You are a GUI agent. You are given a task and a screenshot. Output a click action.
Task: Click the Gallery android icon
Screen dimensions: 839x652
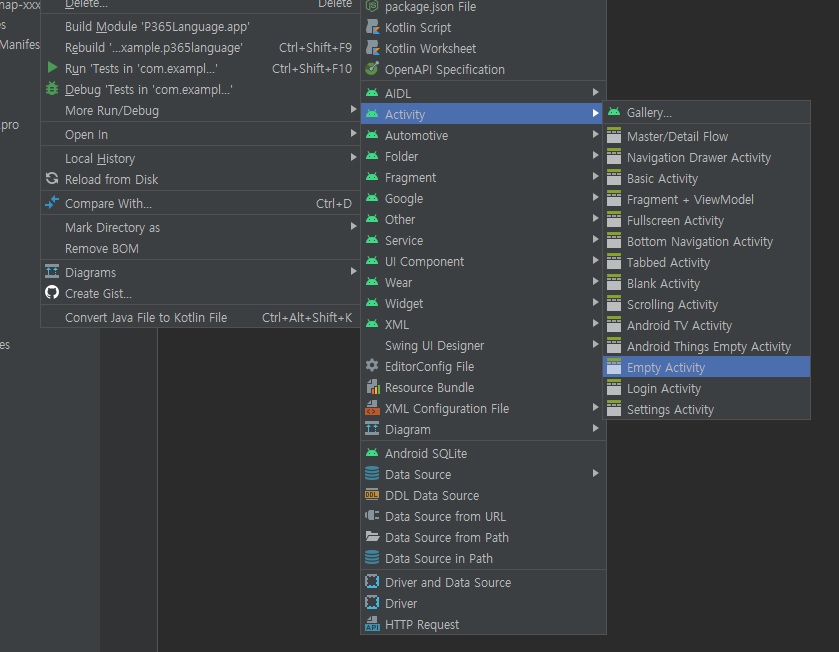click(614, 112)
